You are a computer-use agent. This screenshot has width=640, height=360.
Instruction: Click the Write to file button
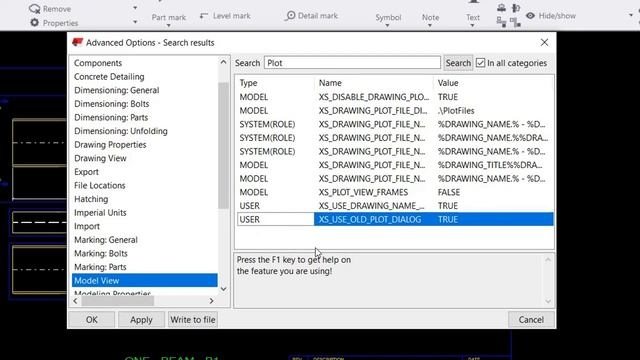[193, 320]
